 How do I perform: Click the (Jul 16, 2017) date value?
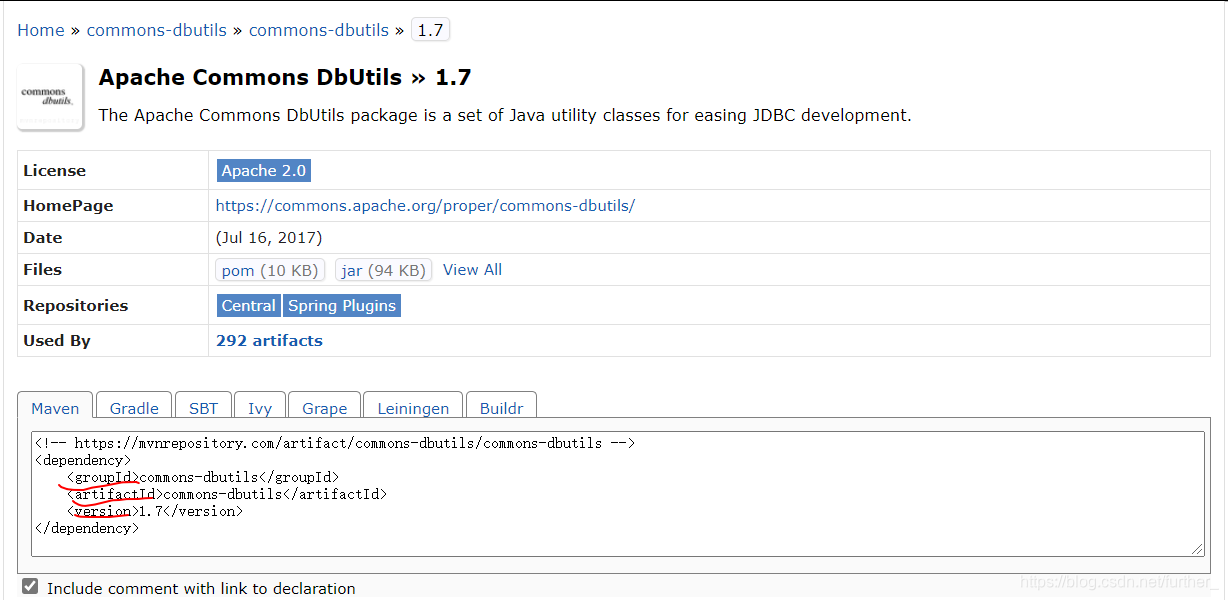[269, 238]
